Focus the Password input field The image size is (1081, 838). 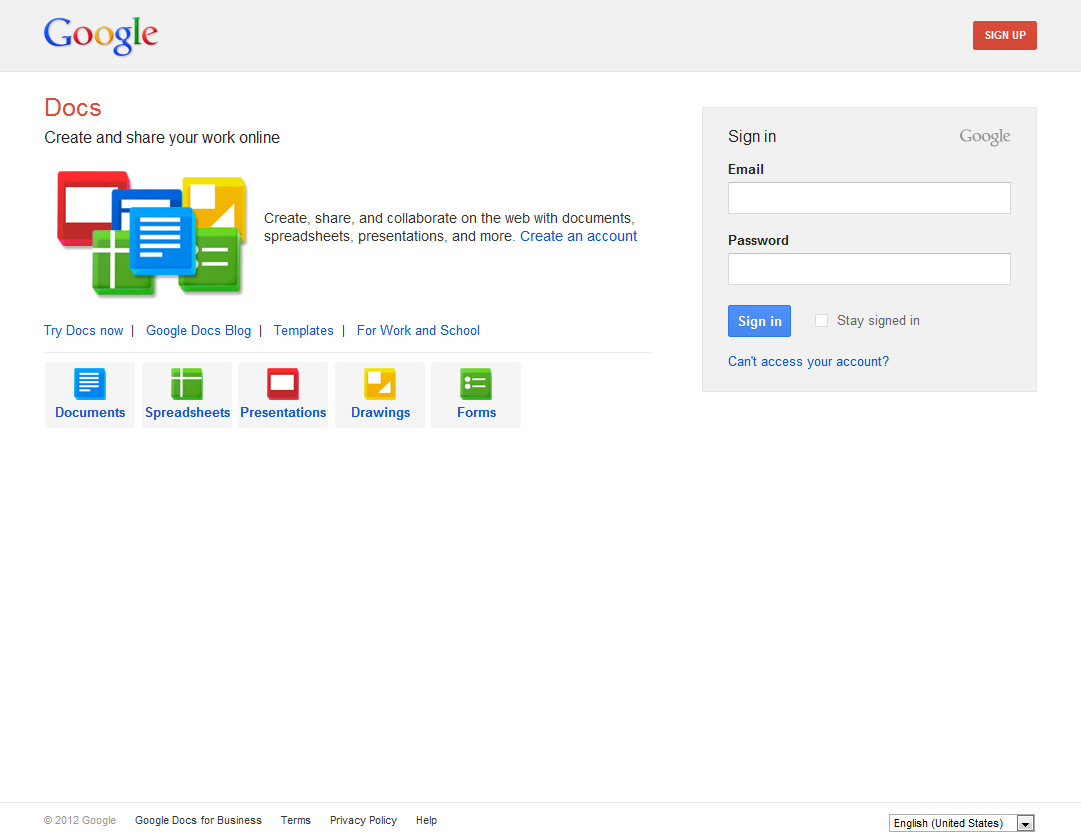click(869, 269)
